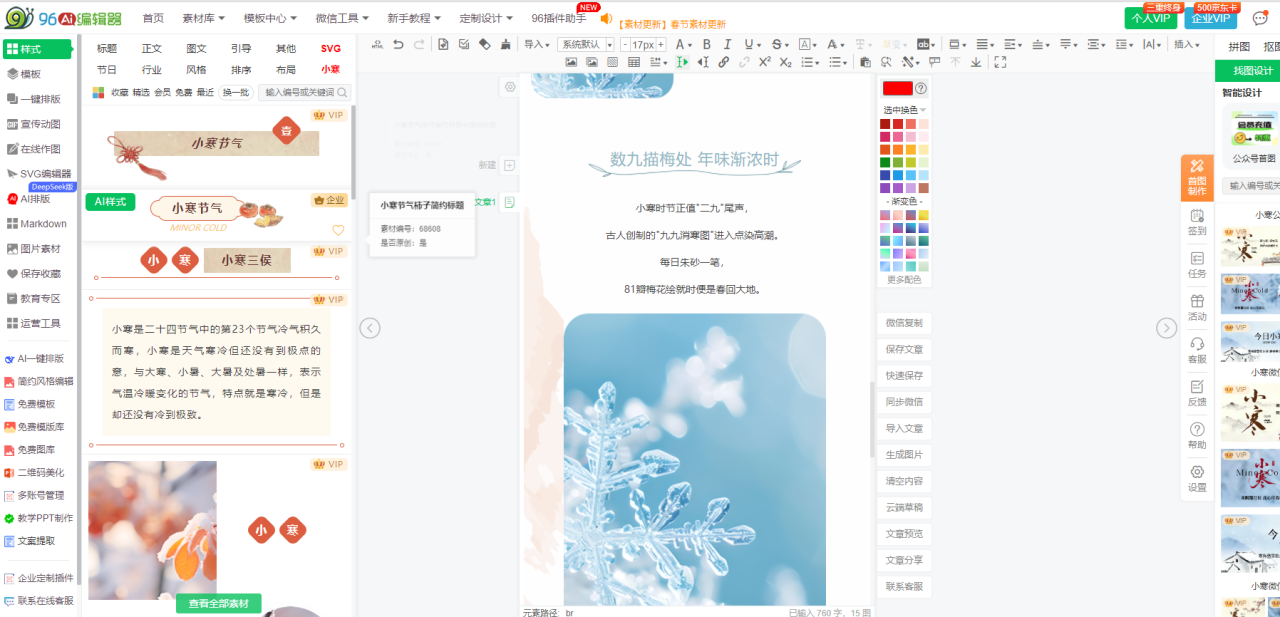Viewport: 1280px width, 617px height.
Task: Increase font size with the plus stepper
Action: pos(661,44)
